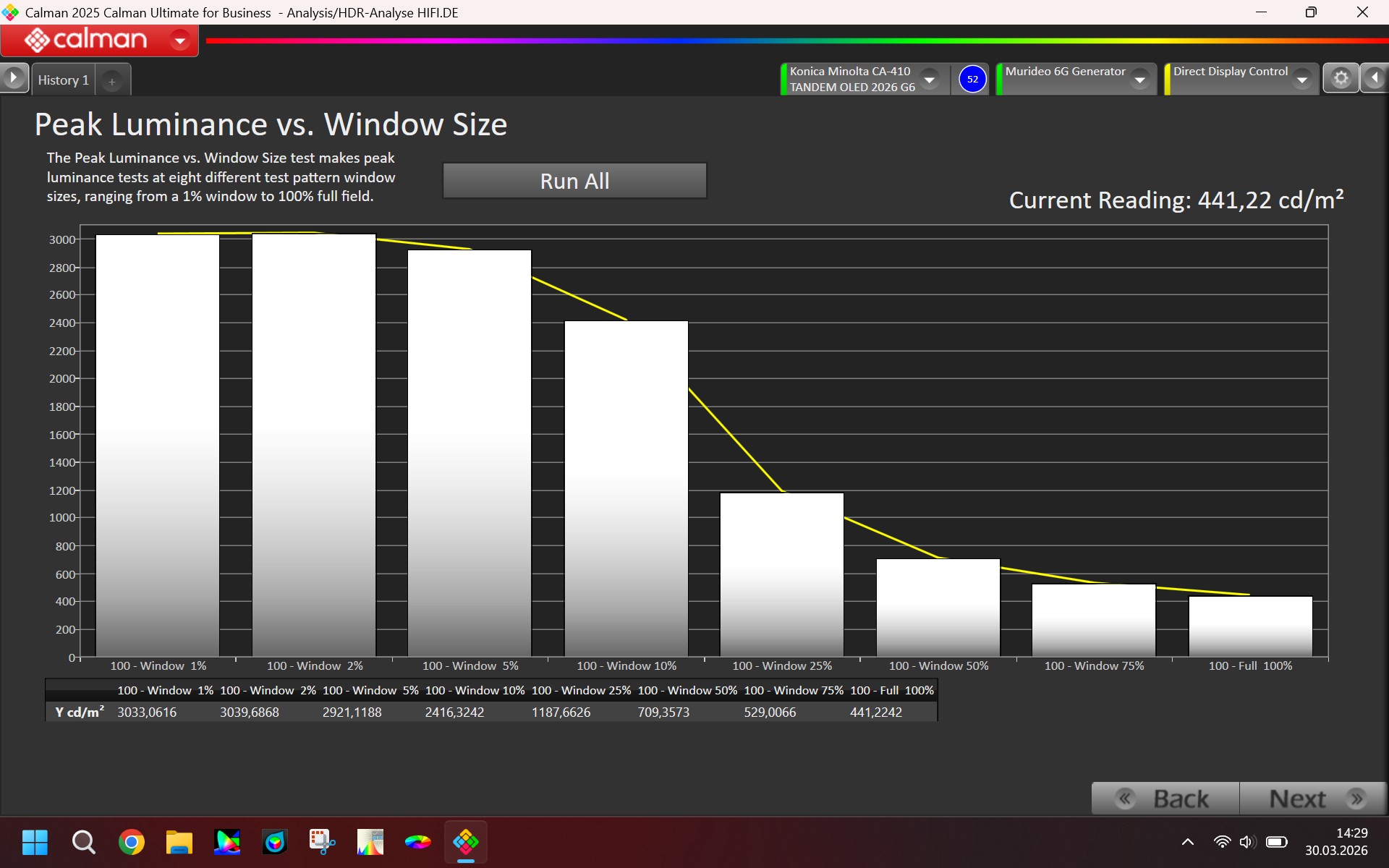This screenshot has height=868, width=1389.
Task: Click the left-arrow panel collapse icon
Action: click(x=1375, y=78)
